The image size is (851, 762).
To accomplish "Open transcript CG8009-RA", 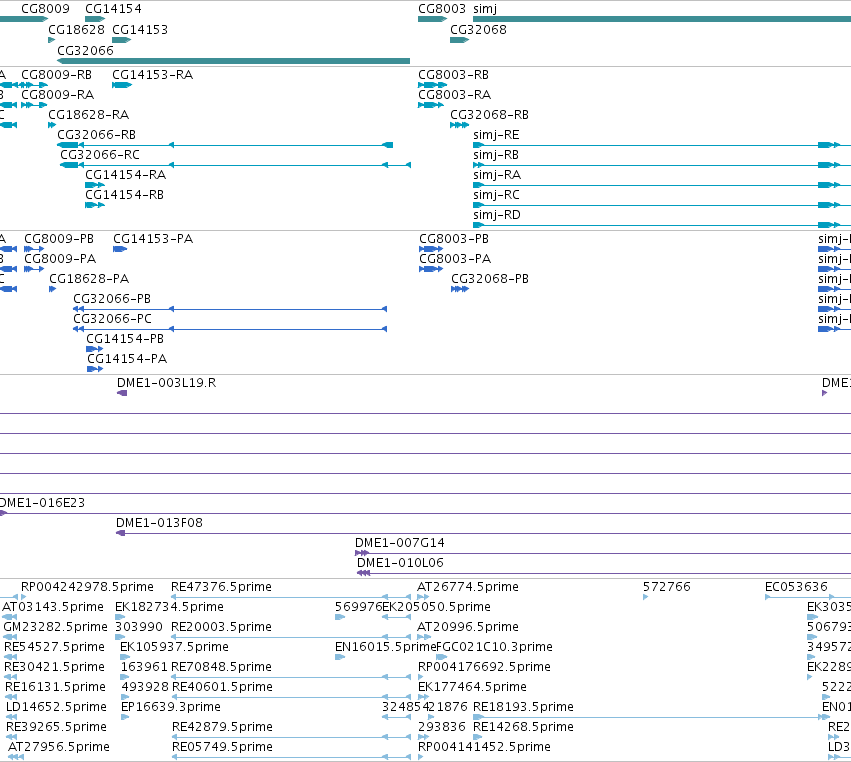I will (58, 94).
